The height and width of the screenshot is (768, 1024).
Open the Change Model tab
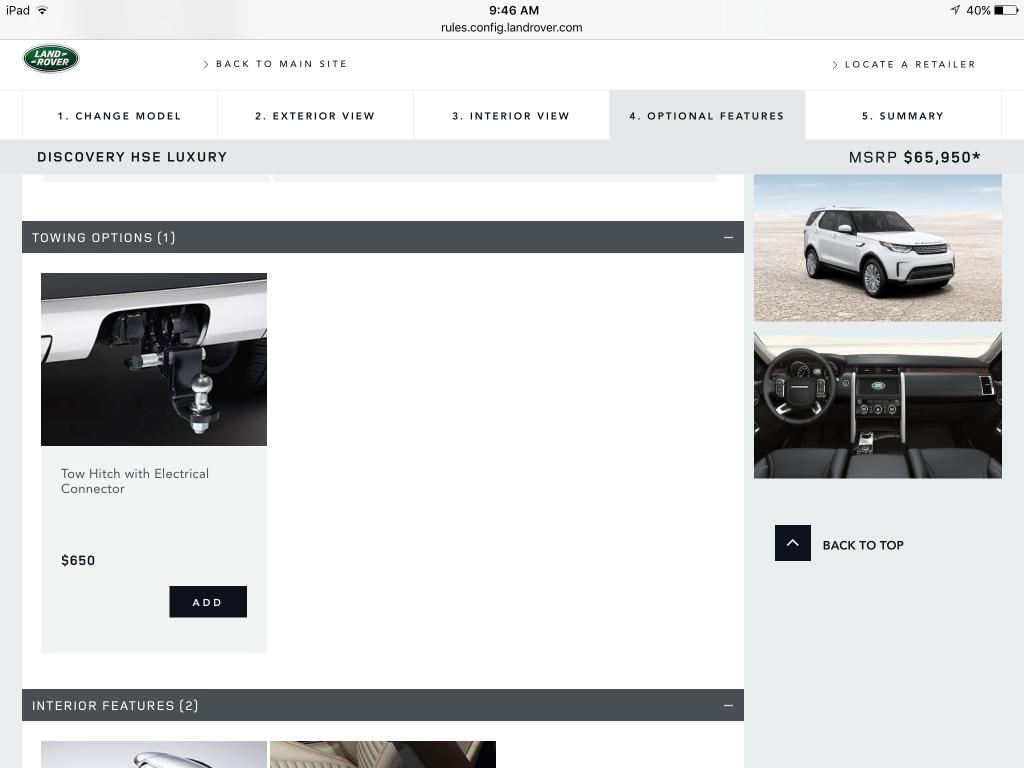pyautogui.click(x=120, y=116)
